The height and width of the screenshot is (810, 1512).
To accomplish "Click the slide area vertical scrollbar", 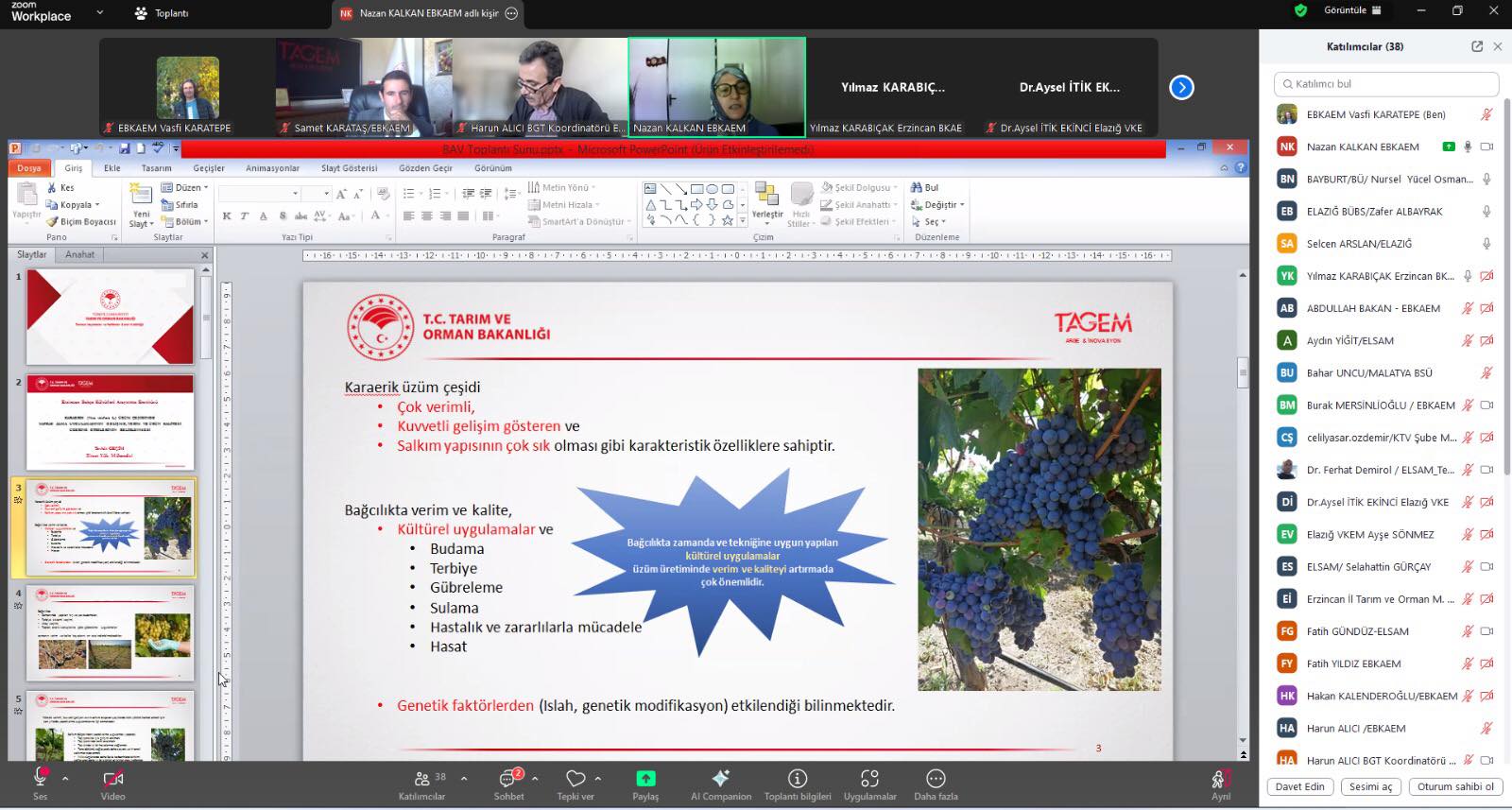I will [x=1243, y=510].
